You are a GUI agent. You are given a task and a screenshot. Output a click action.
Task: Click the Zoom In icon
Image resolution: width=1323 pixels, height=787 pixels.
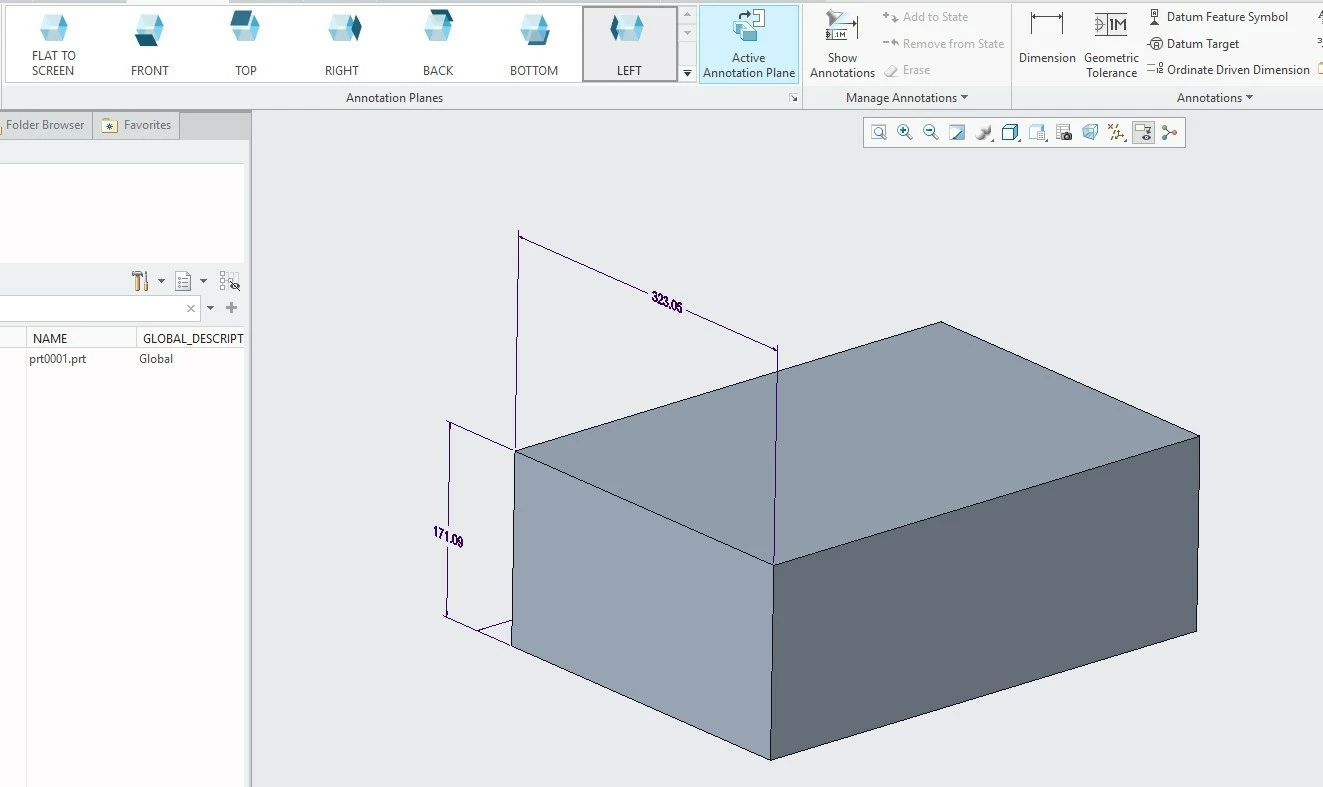tap(905, 132)
